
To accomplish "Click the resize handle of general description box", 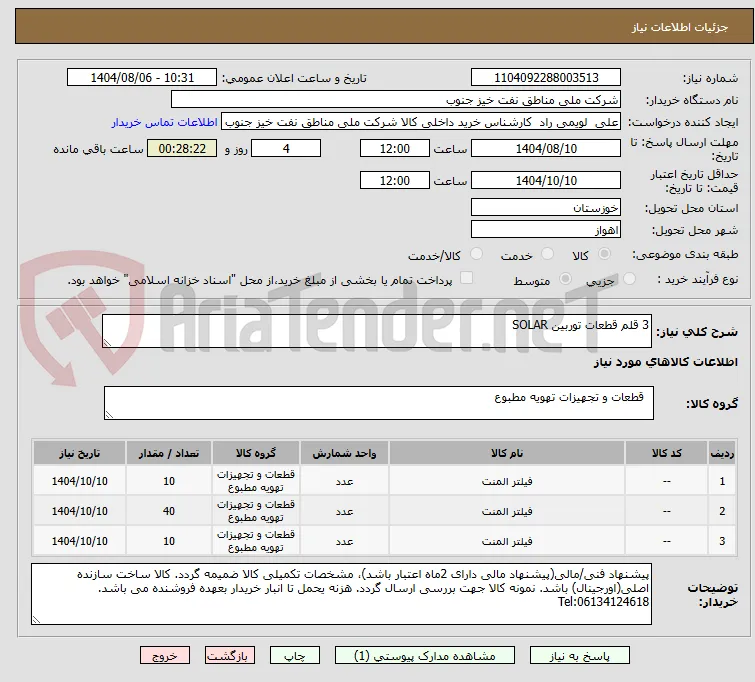I will click(107, 342).
